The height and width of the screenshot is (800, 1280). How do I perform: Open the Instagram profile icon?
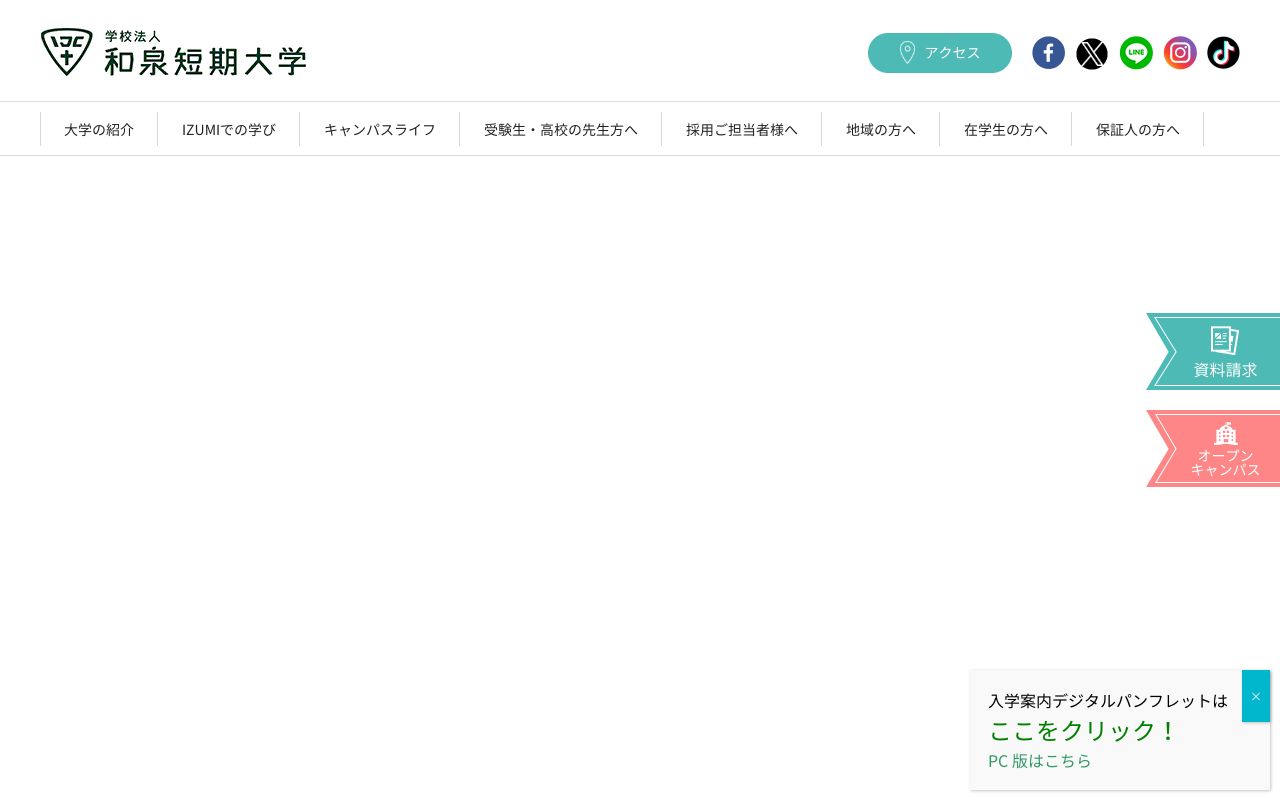(x=1180, y=53)
